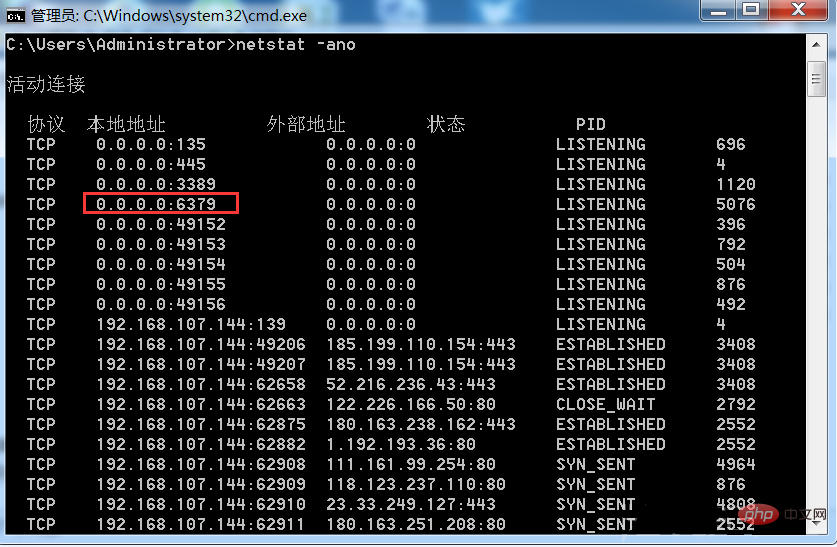This screenshot has height=547, width=837.
Task: Click the 活动连接 heading text
Action: click(46, 84)
